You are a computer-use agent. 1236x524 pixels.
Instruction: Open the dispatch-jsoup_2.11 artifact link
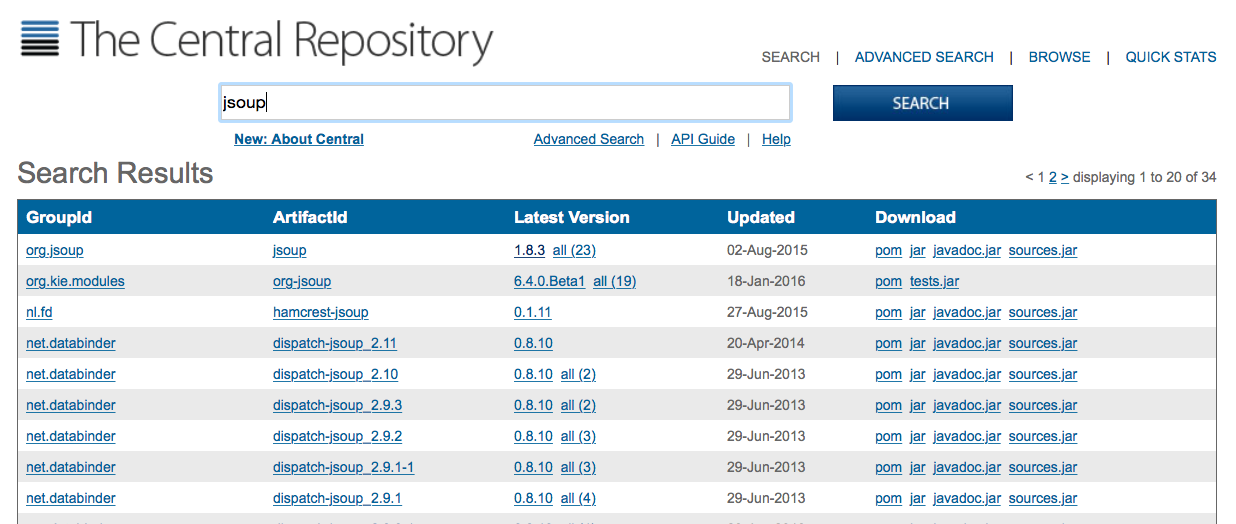[335, 343]
